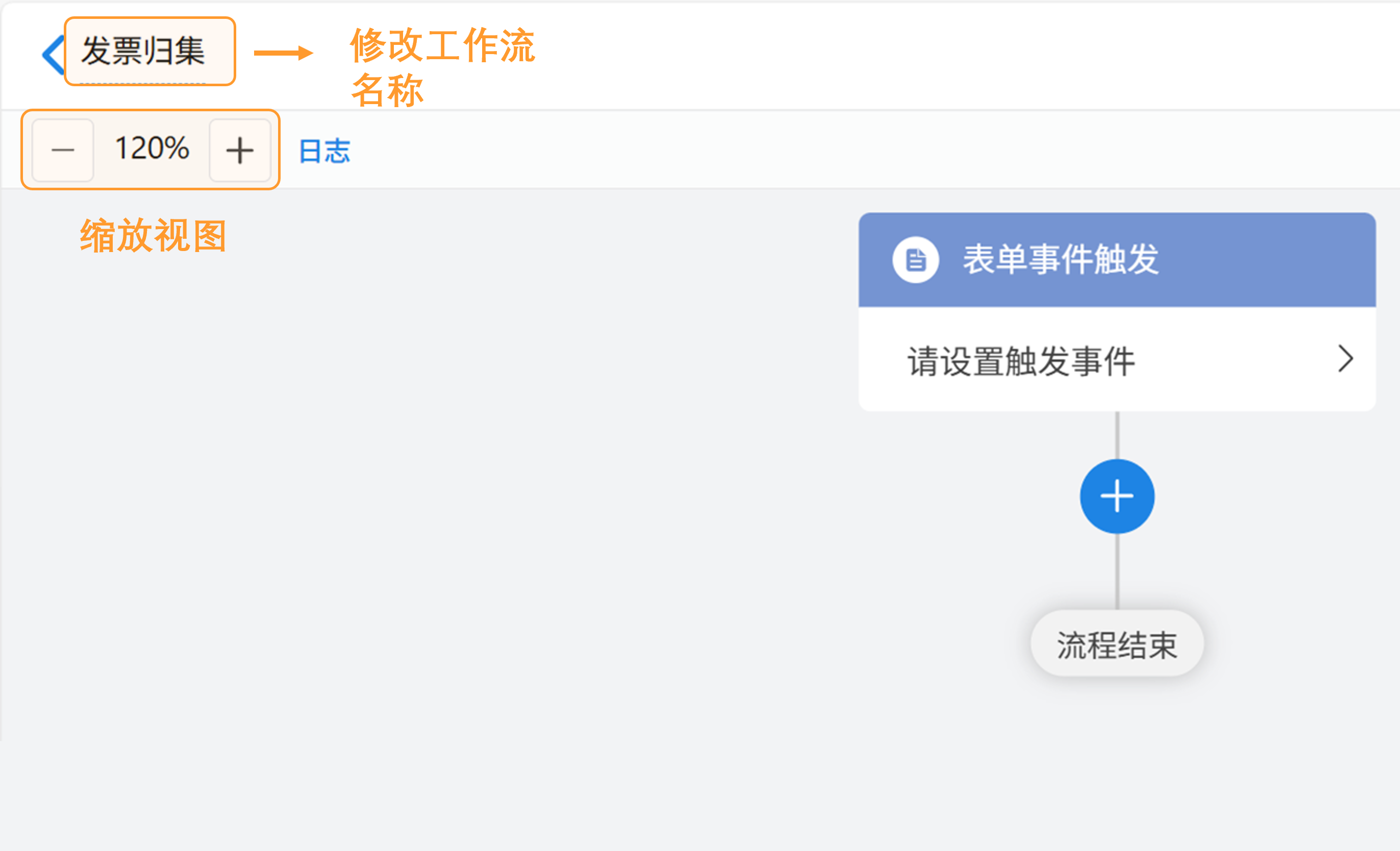Edit the workflow name 发票归集
1400x851 pixels.
(x=143, y=51)
